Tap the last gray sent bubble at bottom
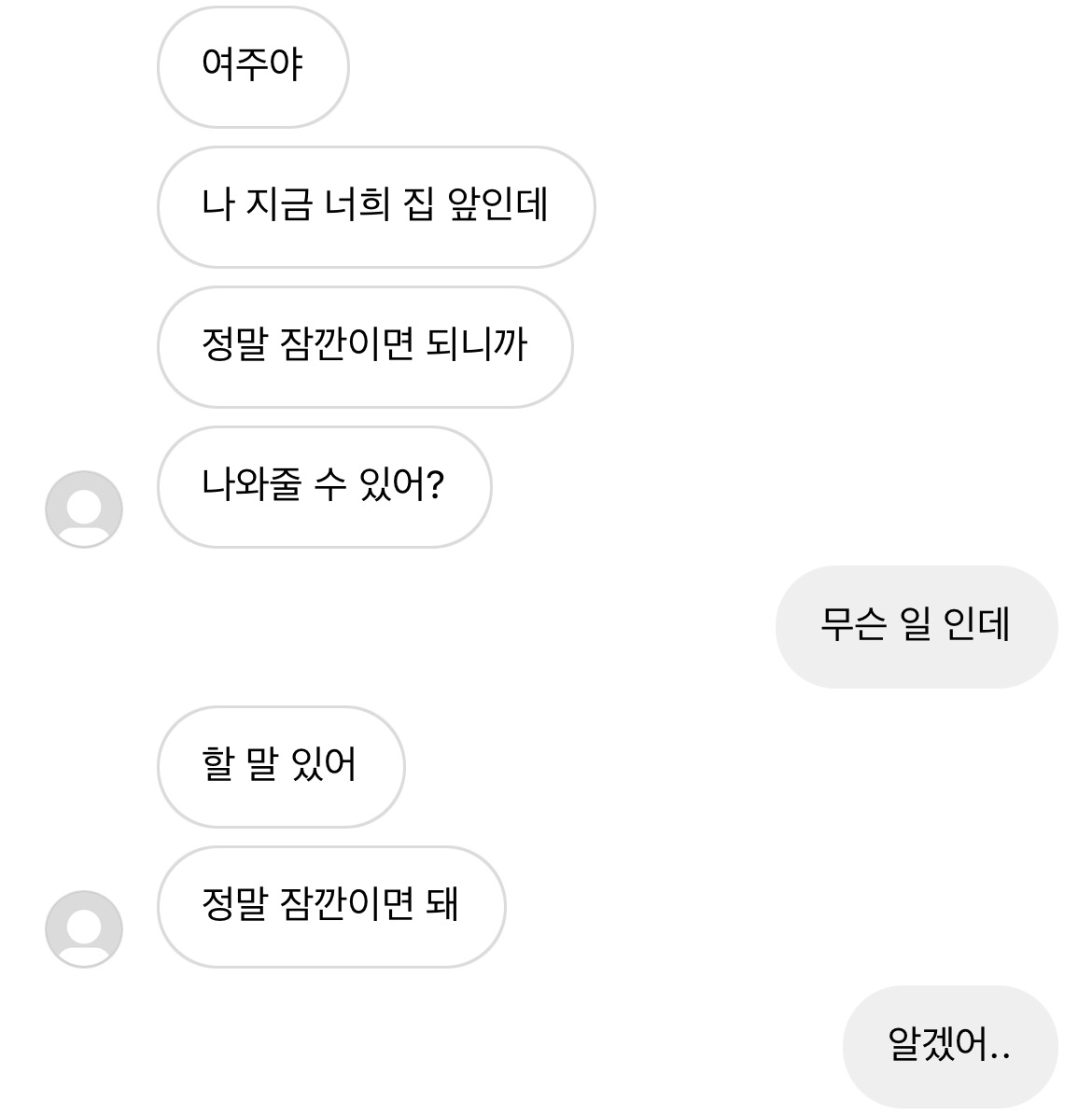1092x1116 pixels. pyautogui.click(x=949, y=1047)
